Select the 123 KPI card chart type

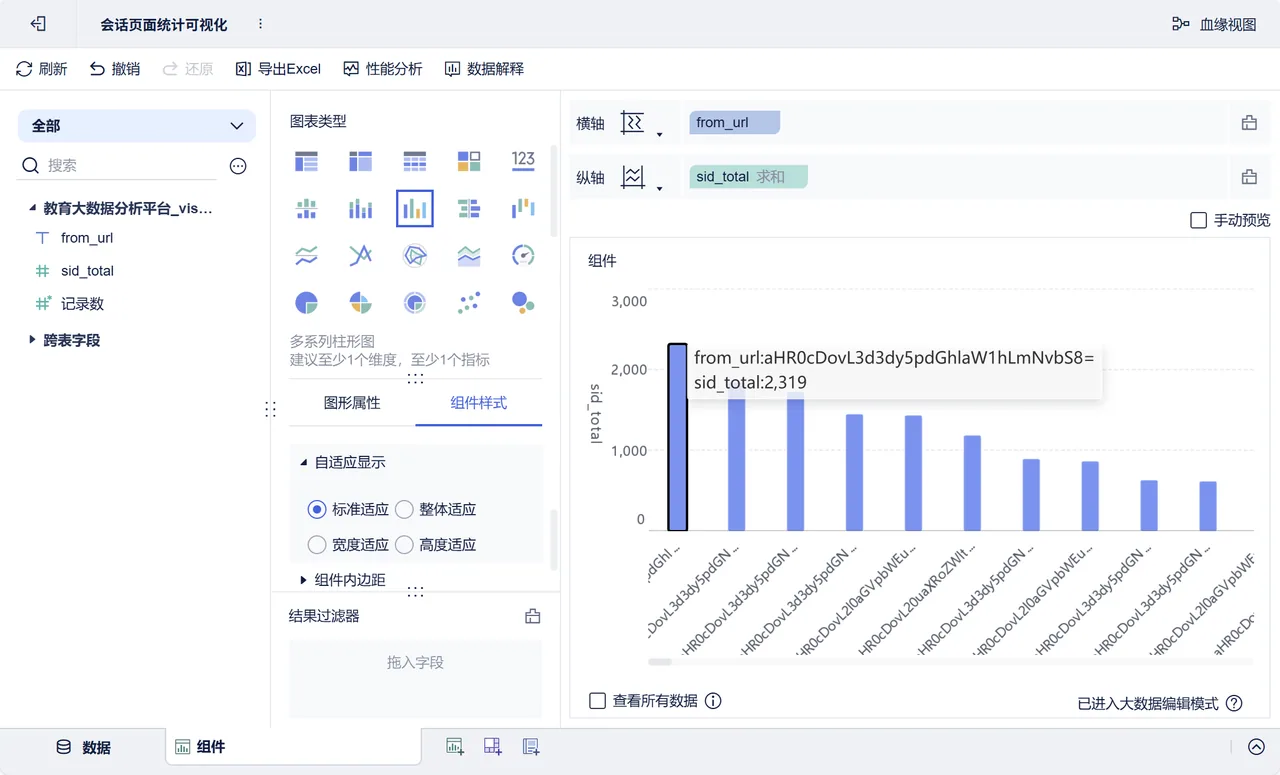(523, 160)
